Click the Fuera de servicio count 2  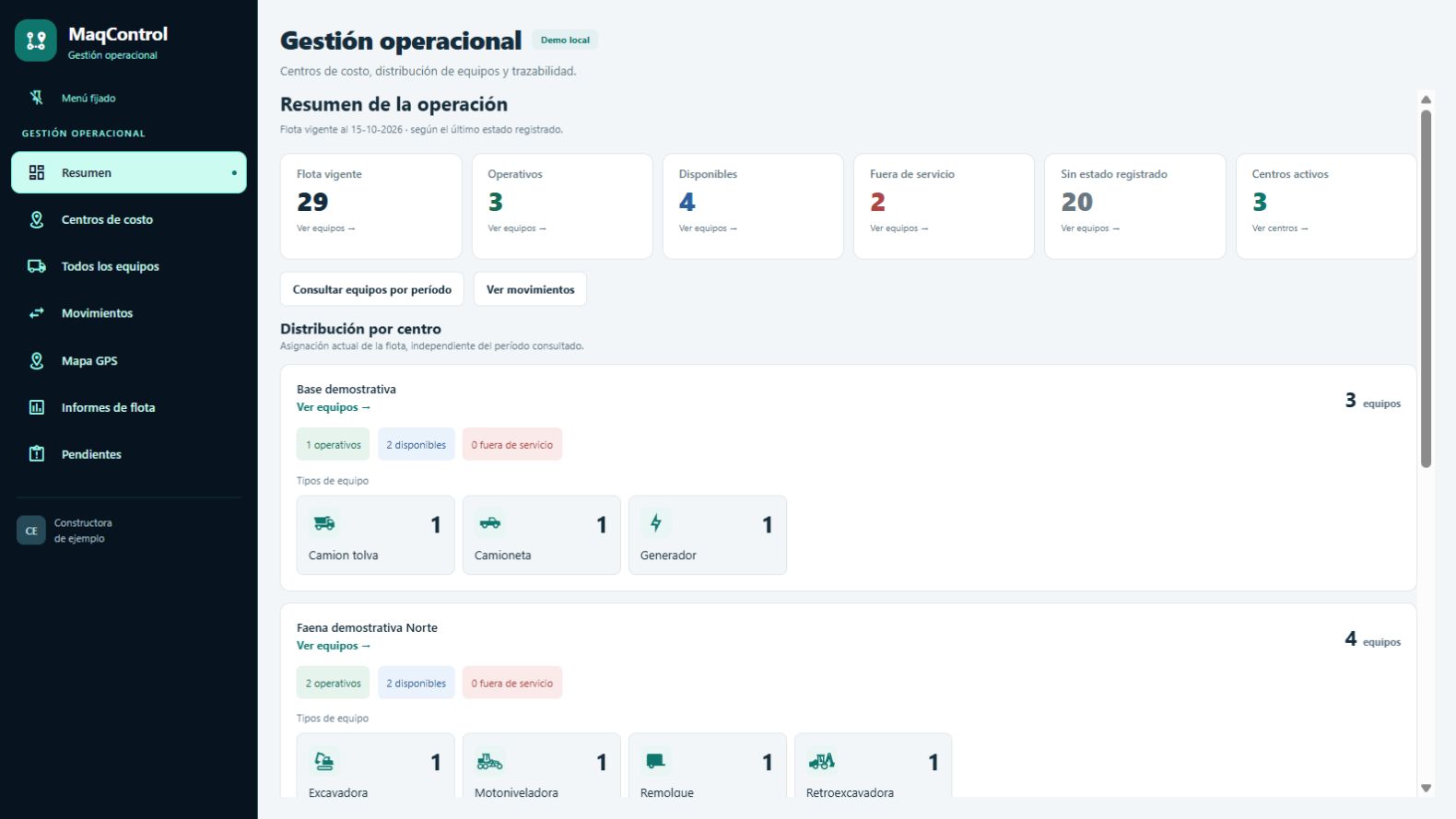point(877,202)
